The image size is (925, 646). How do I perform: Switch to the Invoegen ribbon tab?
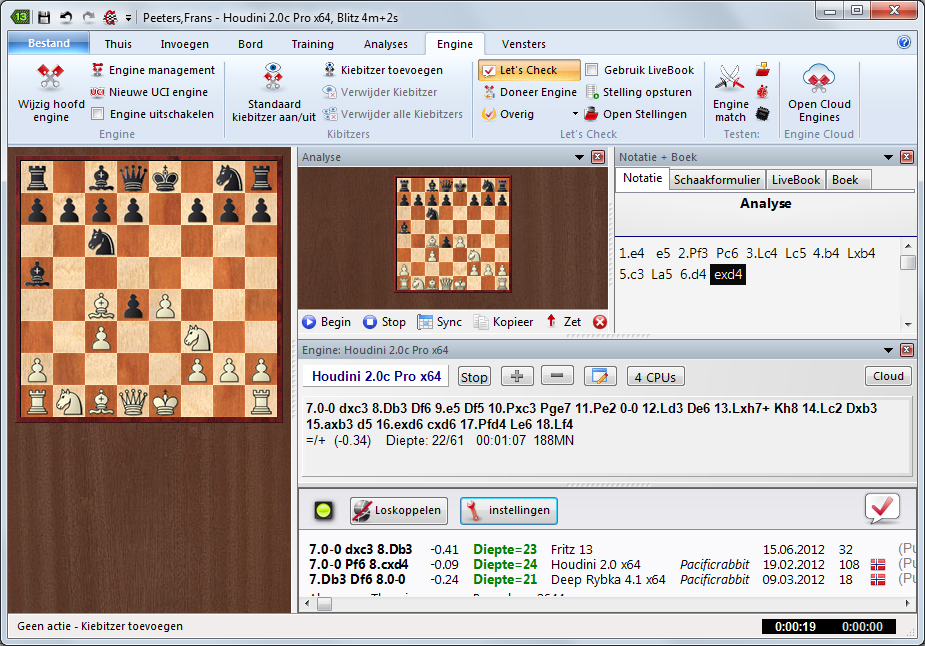[184, 44]
